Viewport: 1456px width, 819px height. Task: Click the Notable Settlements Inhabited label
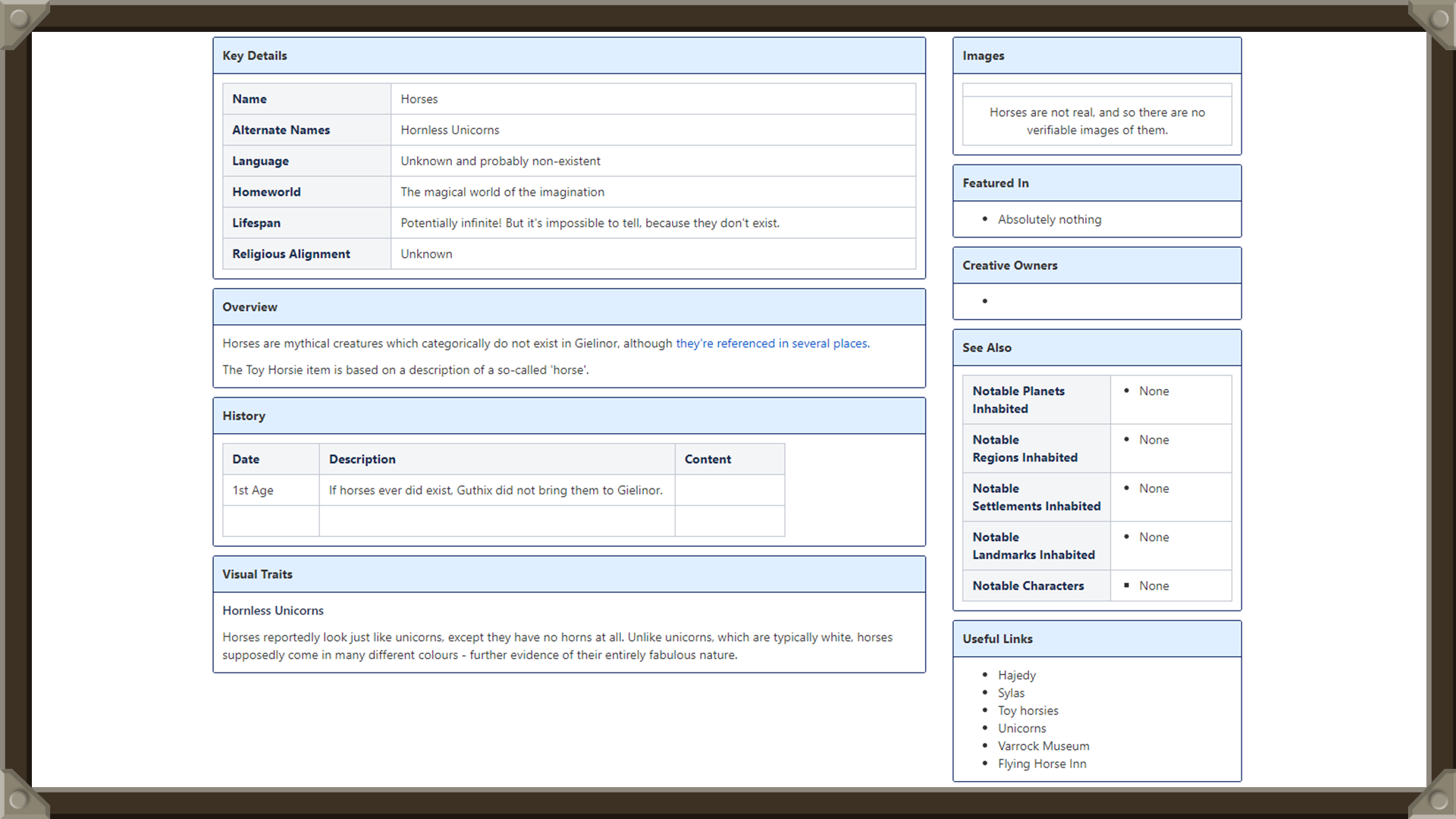point(1036,497)
